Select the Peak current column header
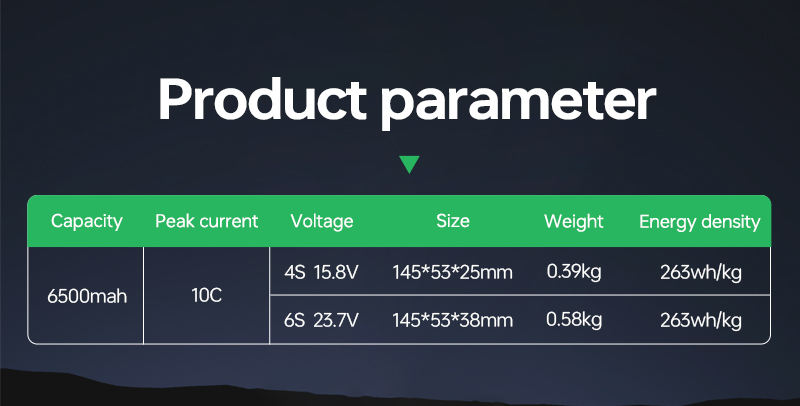 click(x=206, y=221)
